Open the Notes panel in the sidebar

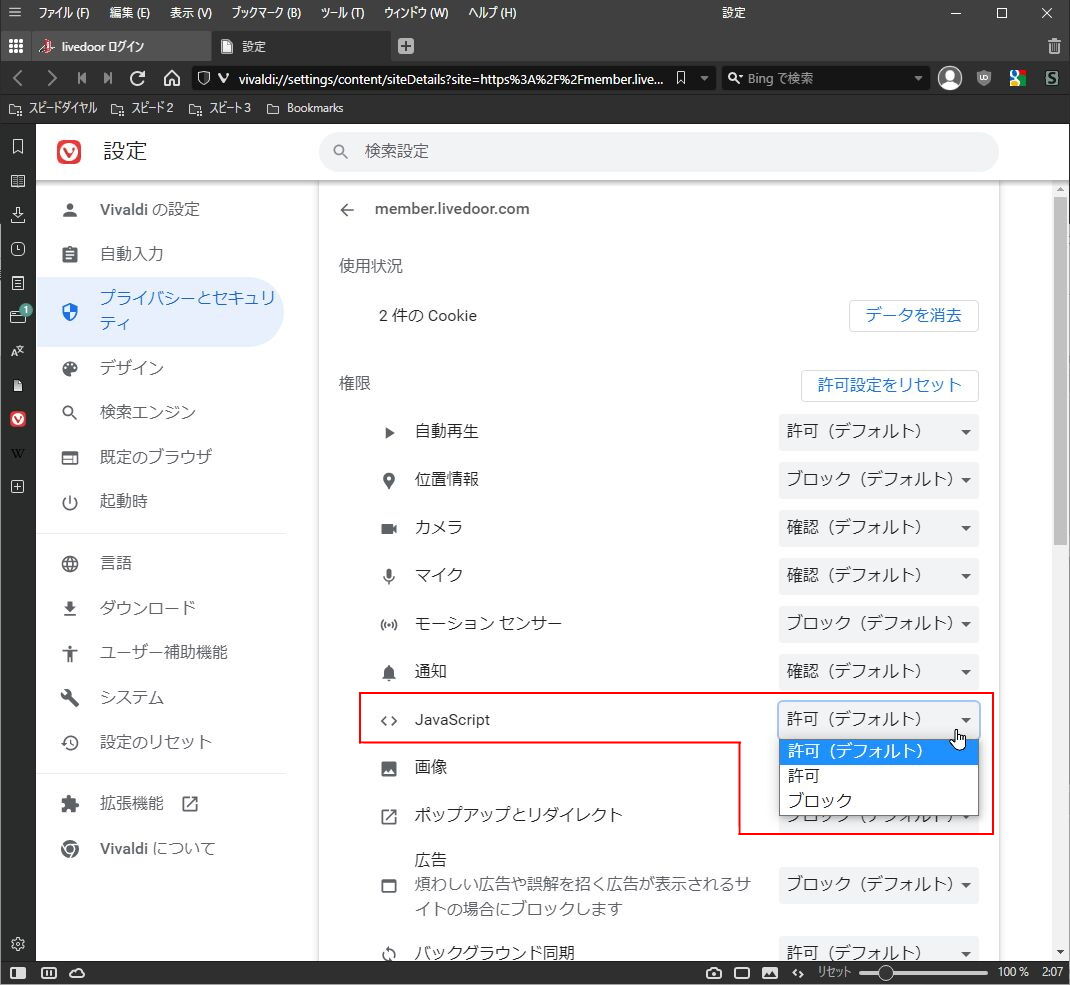pyautogui.click(x=17, y=283)
